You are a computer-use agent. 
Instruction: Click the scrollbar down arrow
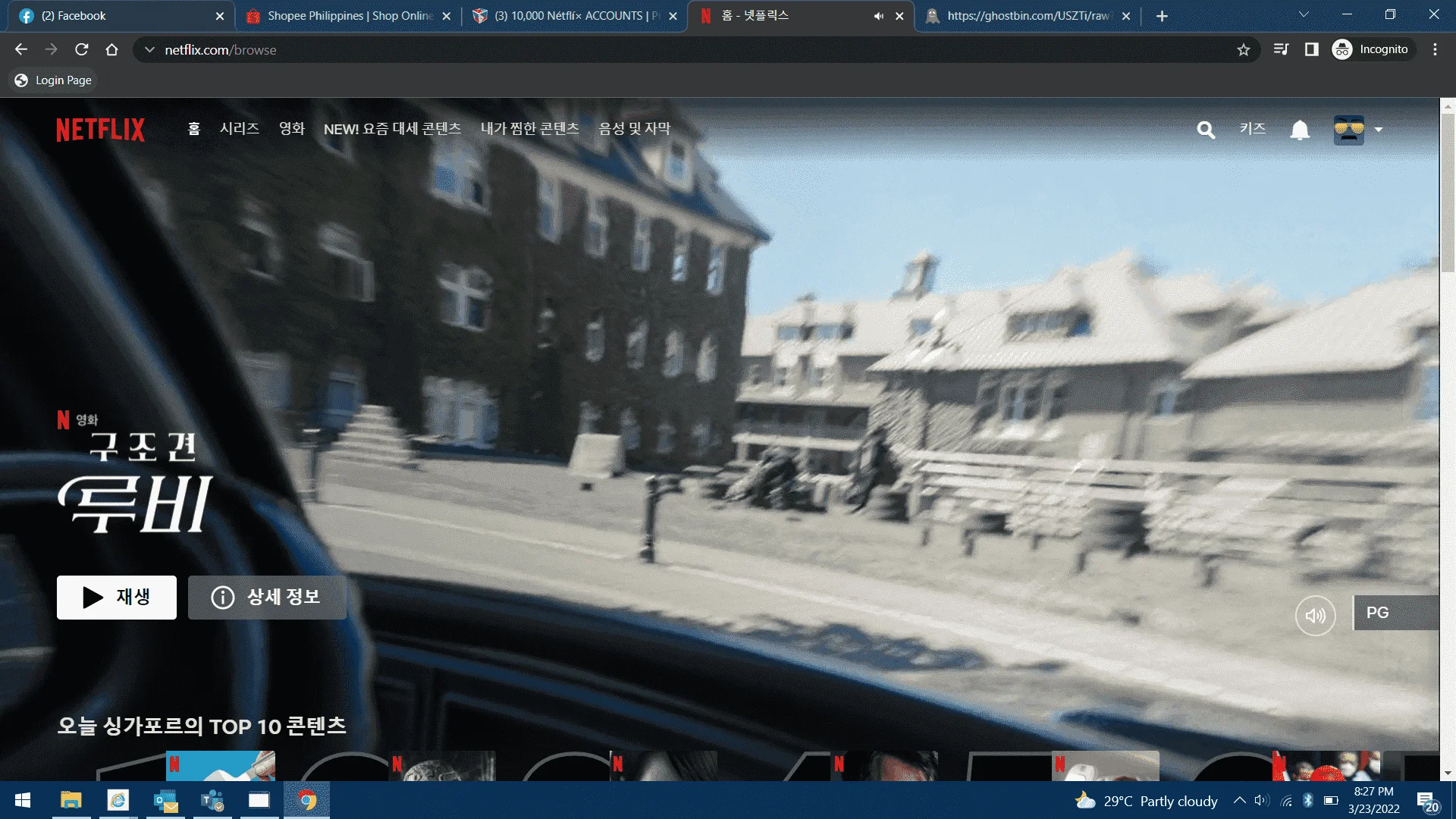coord(1448,773)
